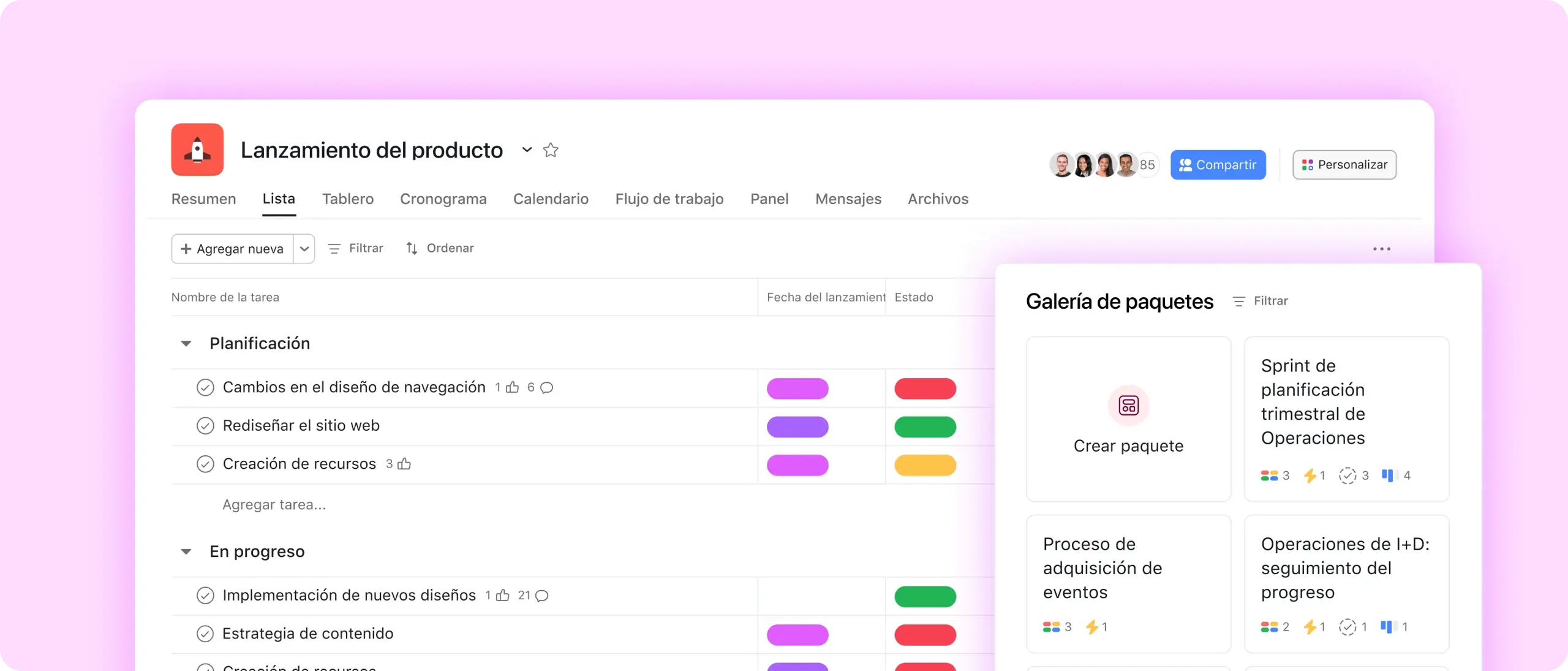Click custom fields icon on the Sprint de planificación card

[1269, 476]
